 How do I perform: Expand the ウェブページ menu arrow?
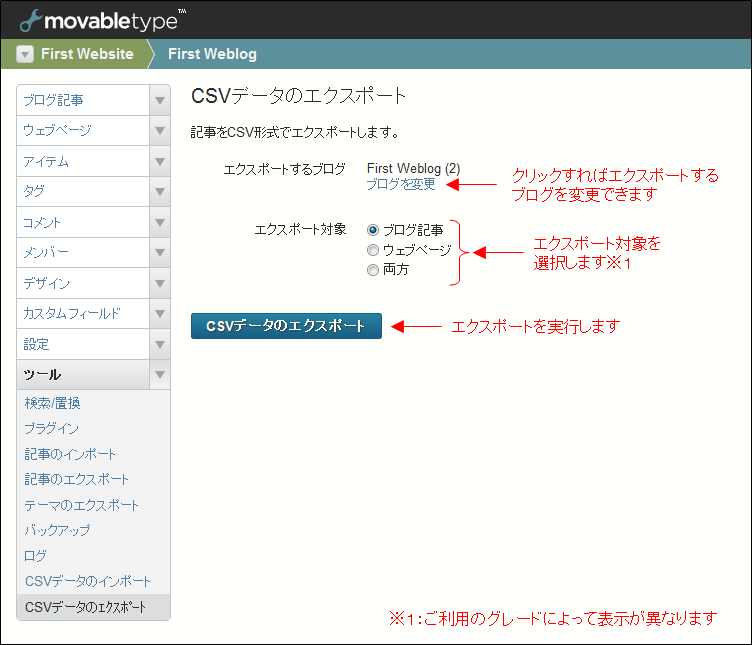tap(160, 130)
